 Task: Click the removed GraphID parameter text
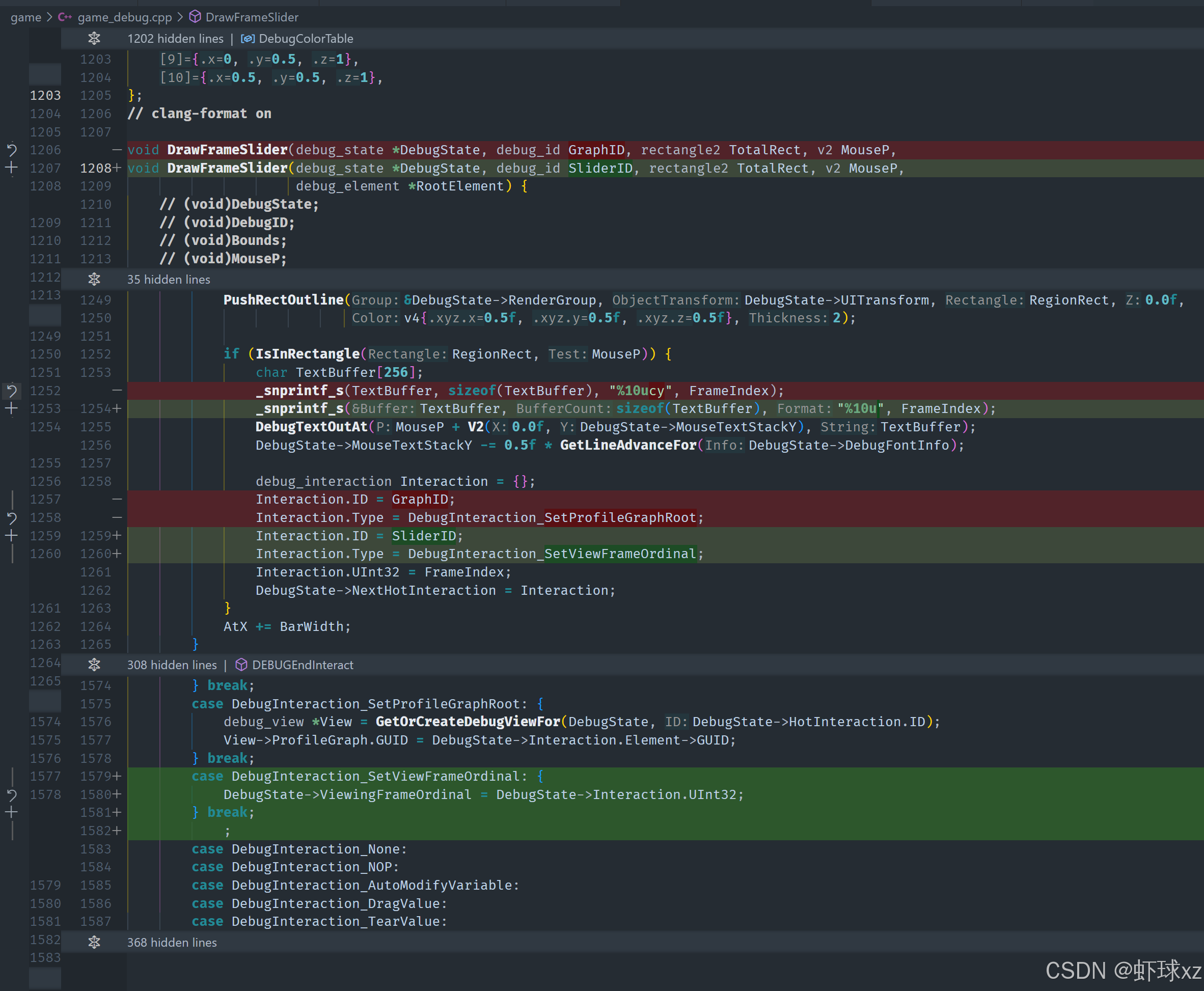(x=596, y=150)
